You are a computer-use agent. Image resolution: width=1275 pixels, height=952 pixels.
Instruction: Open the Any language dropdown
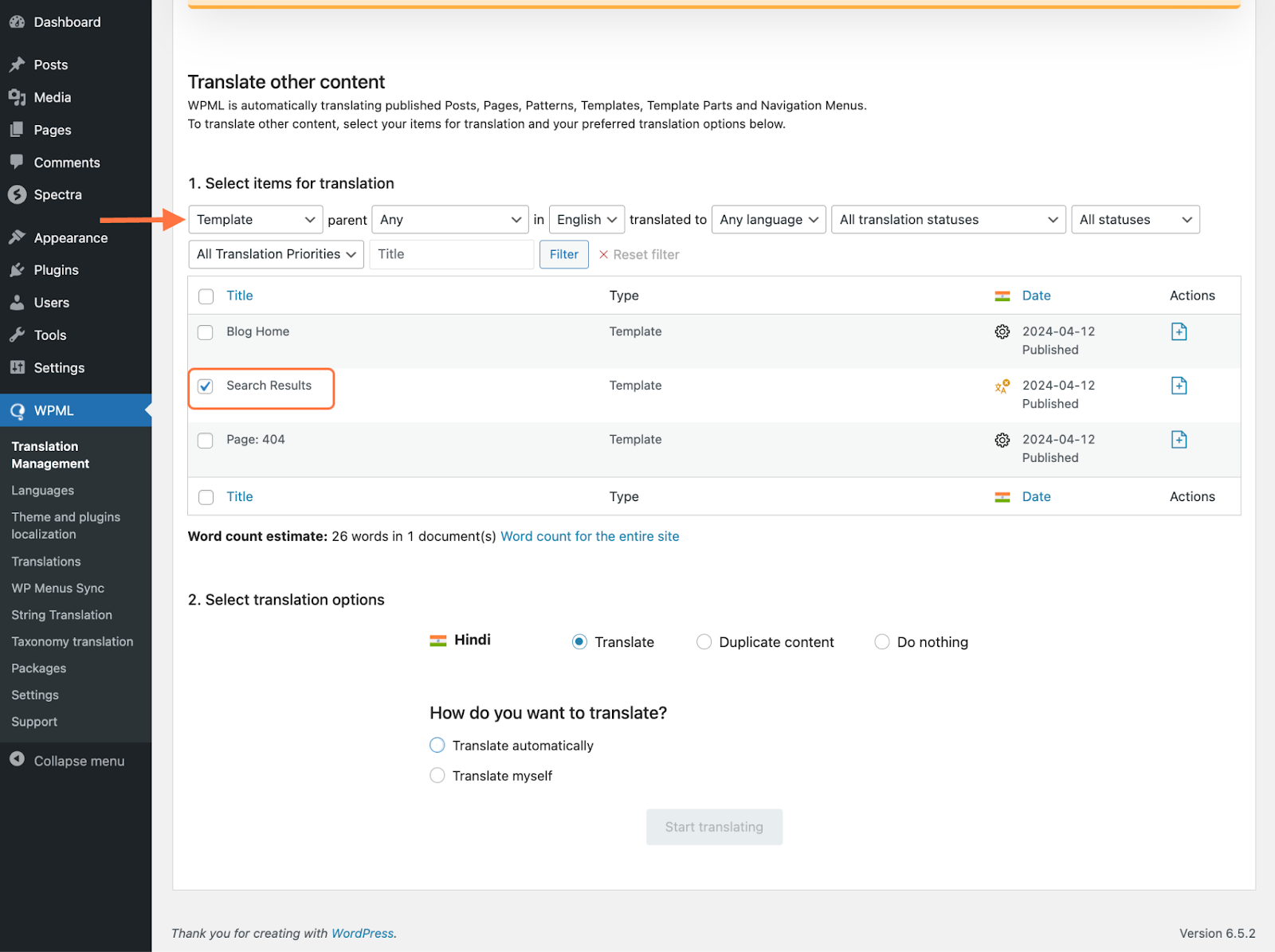pyautogui.click(x=767, y=219)
